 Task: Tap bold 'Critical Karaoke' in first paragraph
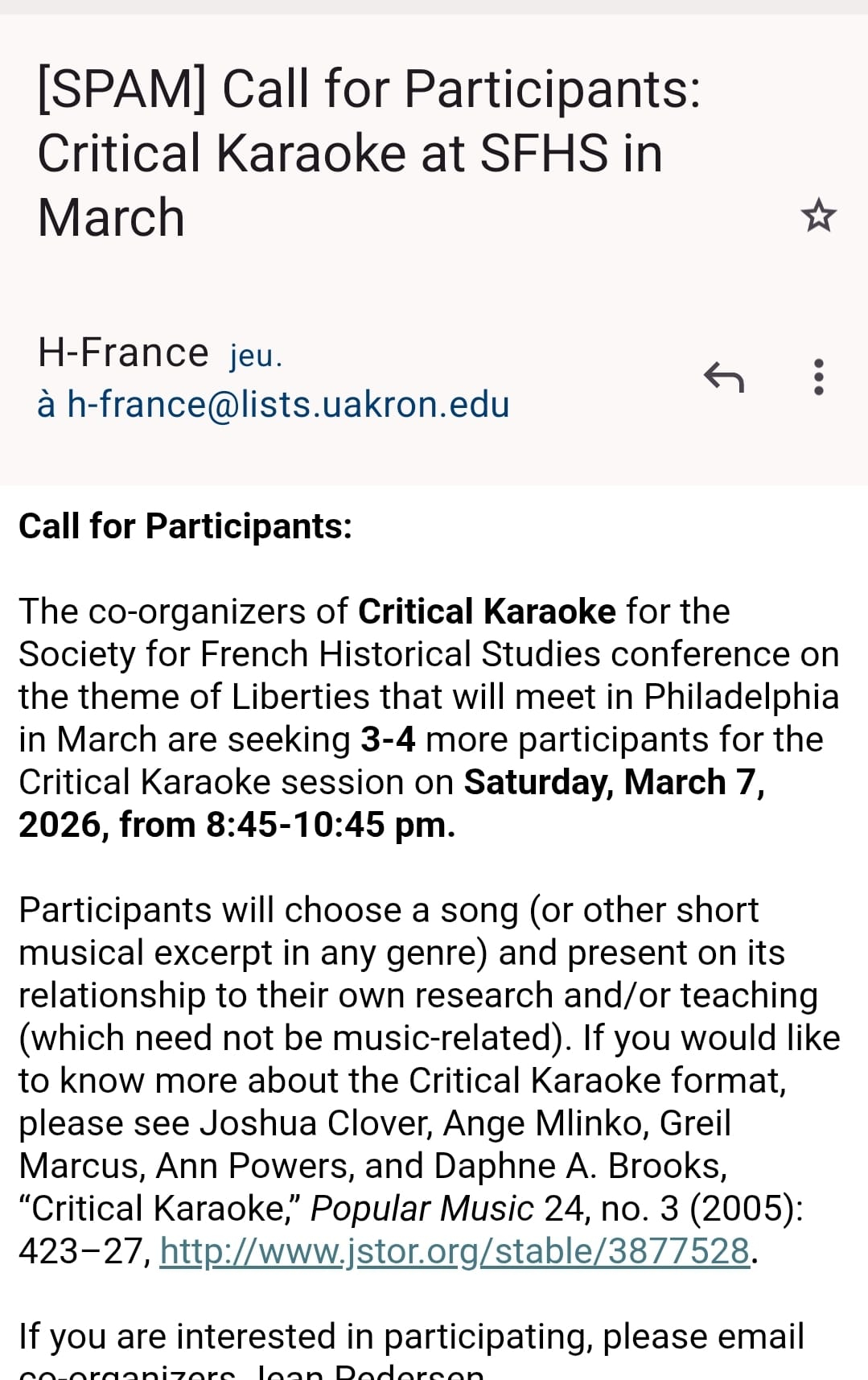click(486, 612)
